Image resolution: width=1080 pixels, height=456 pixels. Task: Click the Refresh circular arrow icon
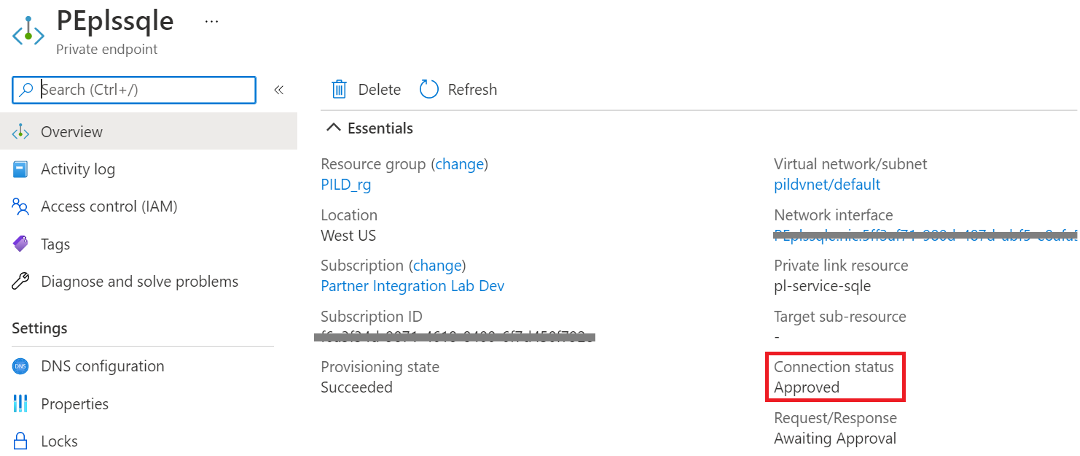click(429, 90)
